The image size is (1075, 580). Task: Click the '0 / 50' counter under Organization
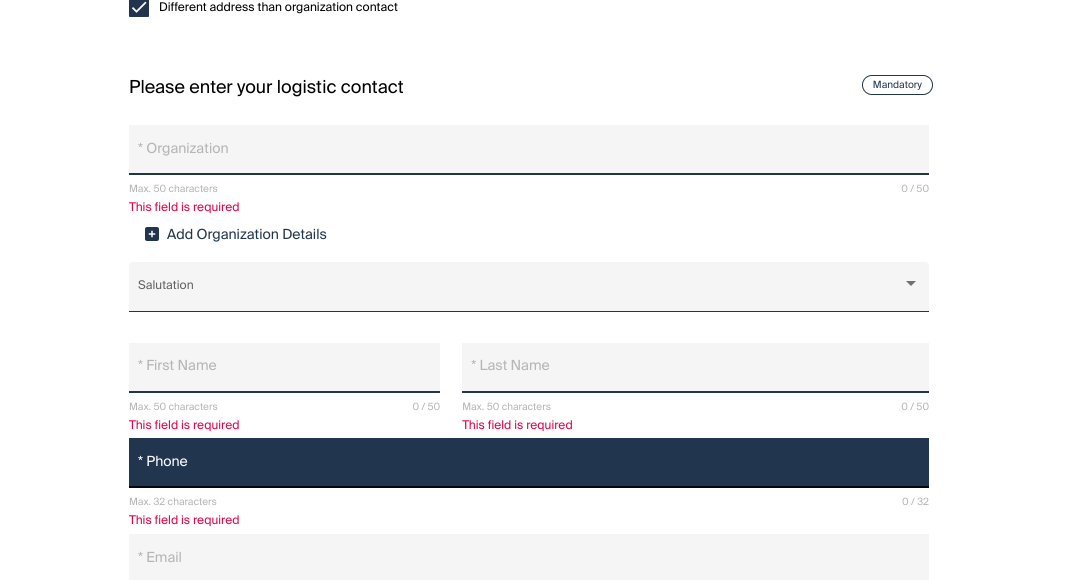[914, 188]
